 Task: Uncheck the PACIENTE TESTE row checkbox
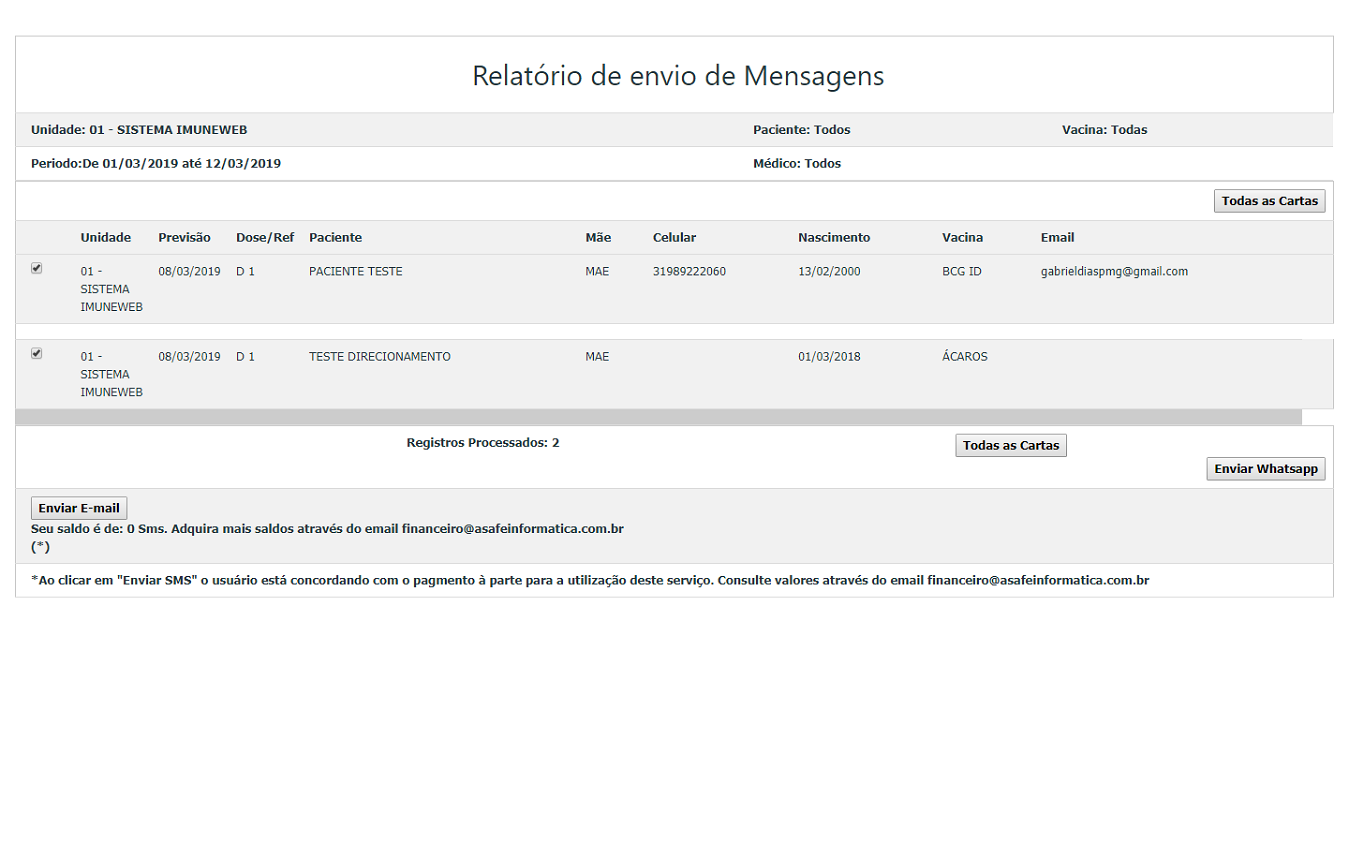pos(37,268)
